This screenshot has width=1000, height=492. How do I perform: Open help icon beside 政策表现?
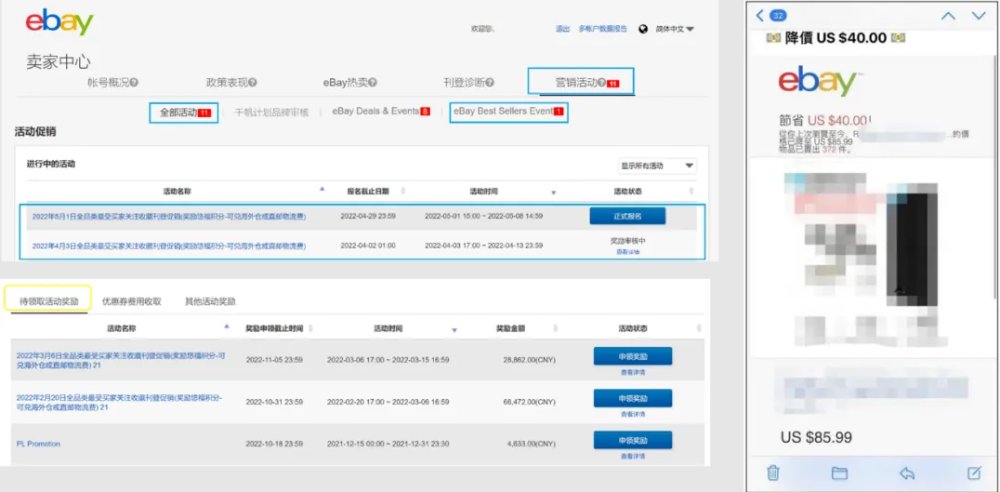click(x=253, y=82)
